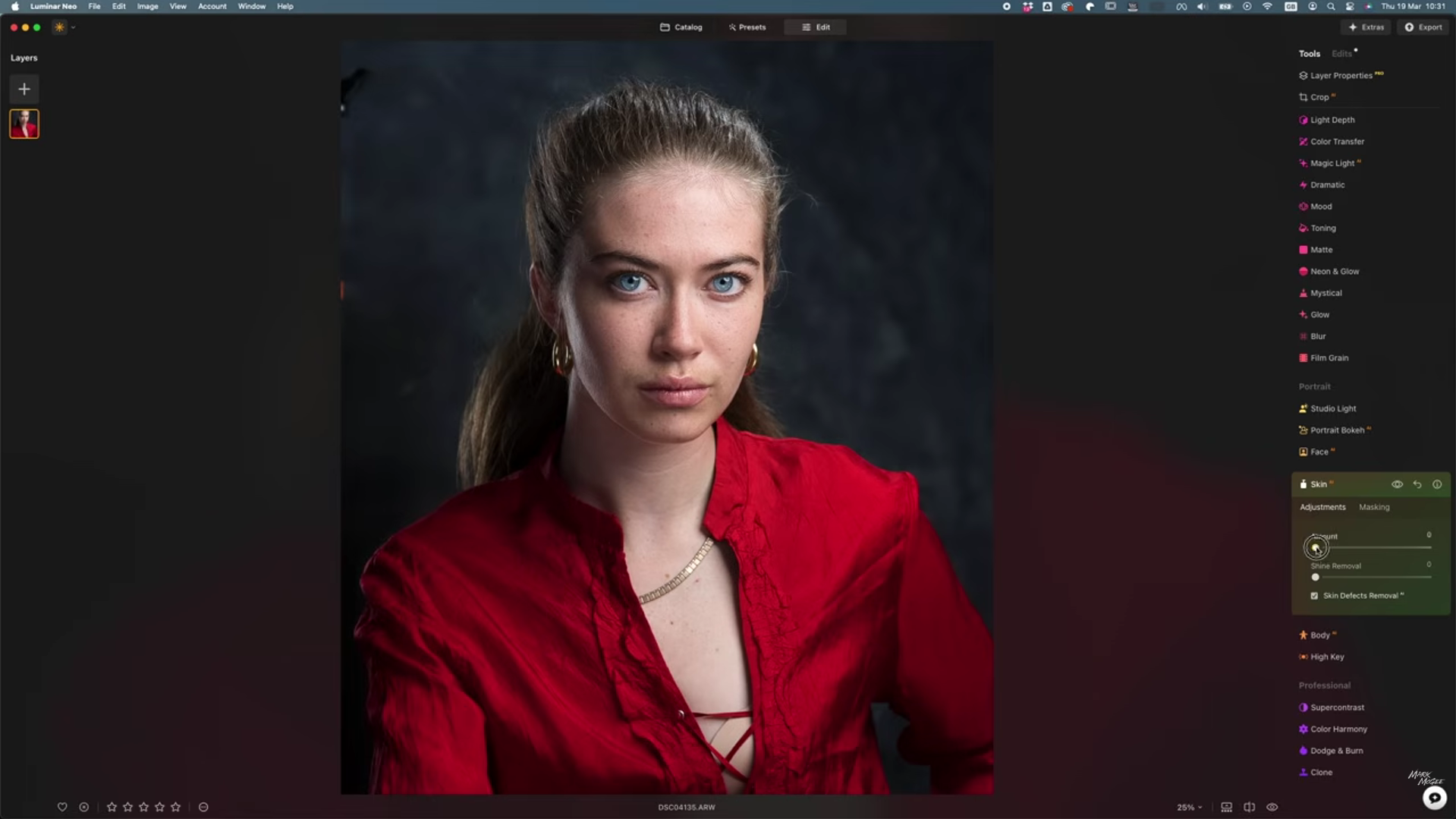The image size is (1456, 819).
Task: Toggle the quick preview eye icon
Action: click(1272, 808)
